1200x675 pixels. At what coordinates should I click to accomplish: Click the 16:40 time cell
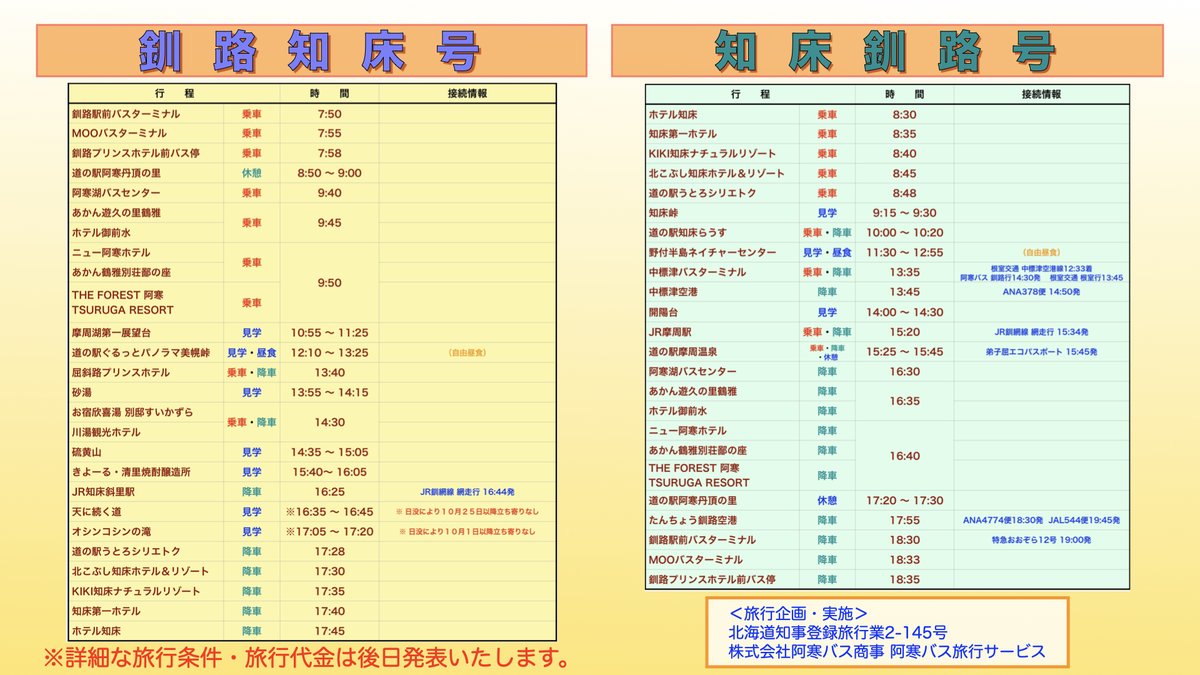coord(904,455)
